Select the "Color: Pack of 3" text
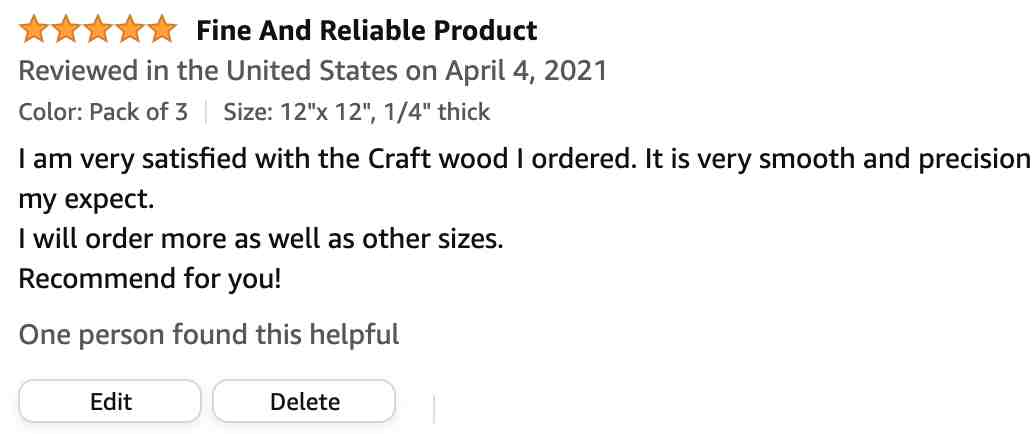The width and height of the screenshot is (1032, 434). pyautogui.click(x=103, y=112)
